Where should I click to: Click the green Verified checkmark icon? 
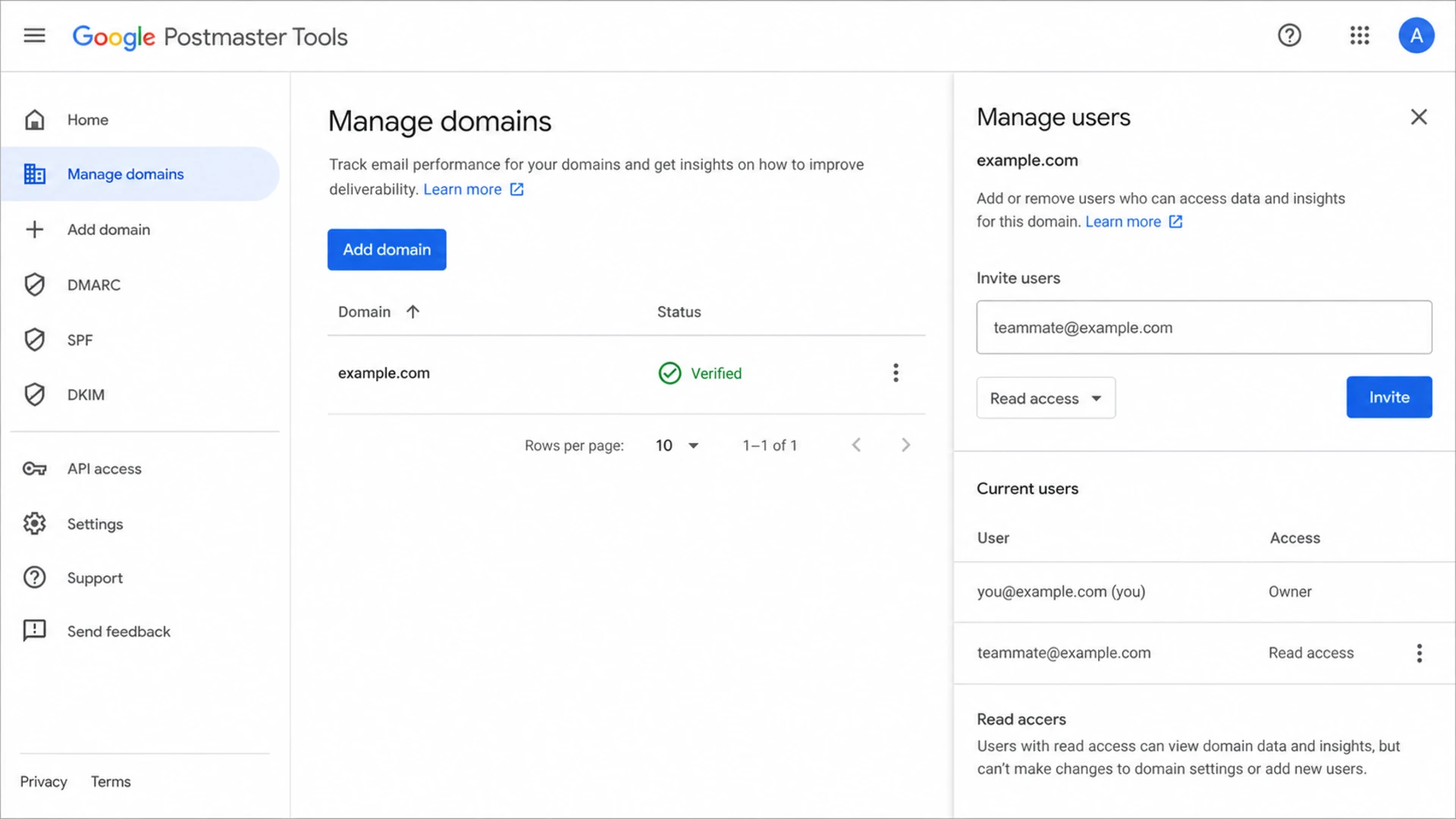(x=670, y=373)
